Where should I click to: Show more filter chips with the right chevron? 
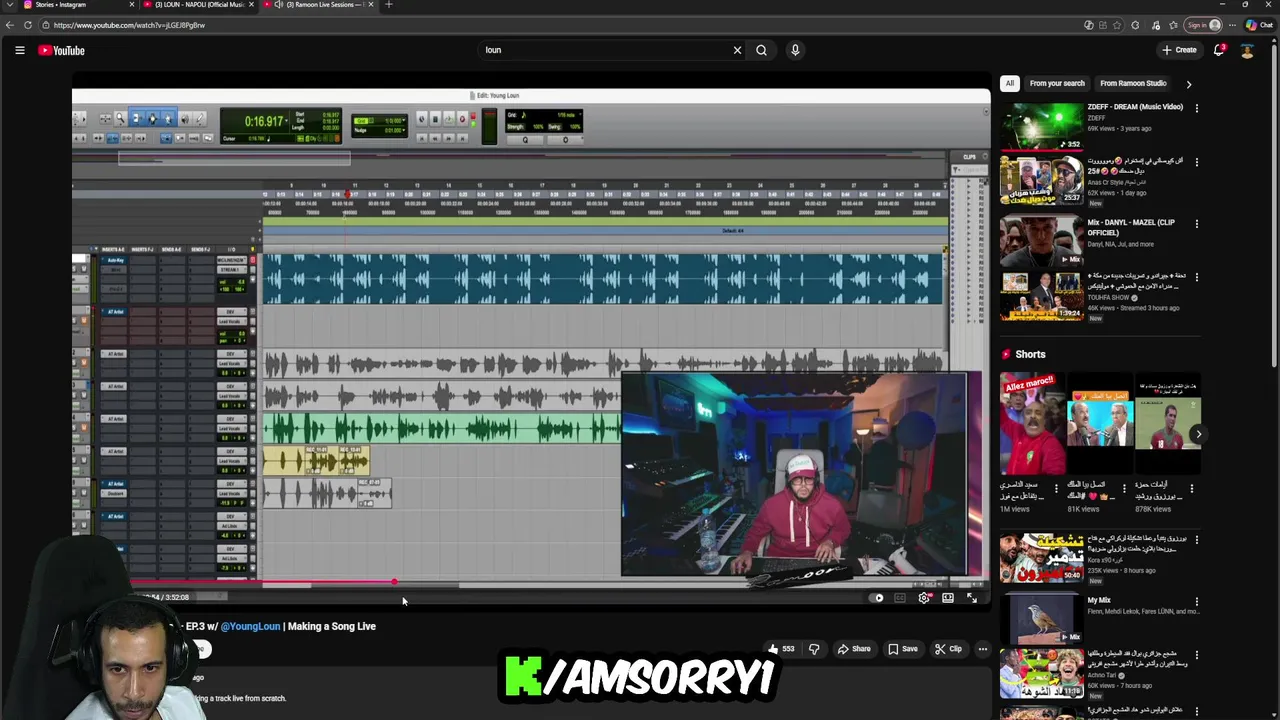pyautogui.click(x=1188, y=84)
